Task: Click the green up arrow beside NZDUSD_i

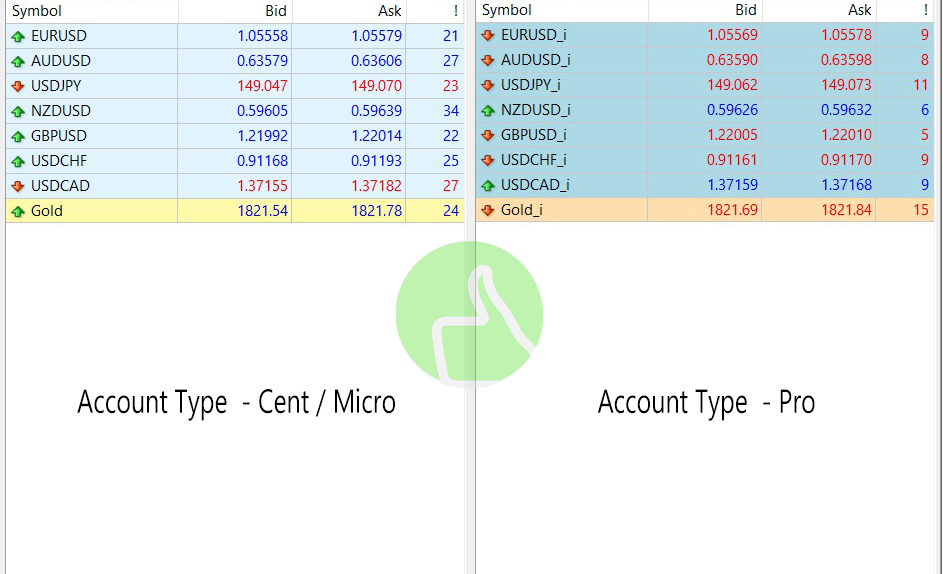Action: point(488,110)
